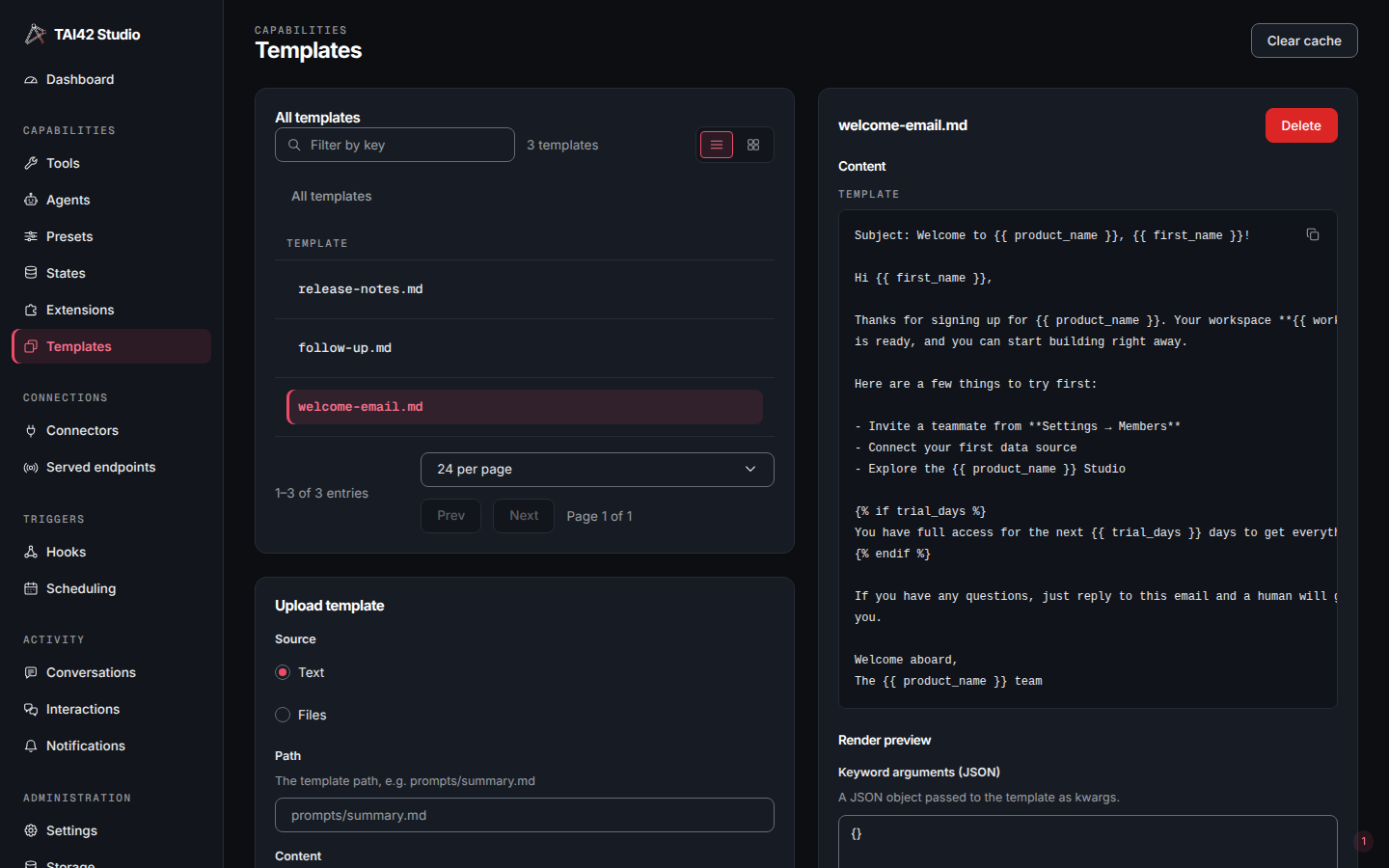Viewport: 1389px width, 868px height.
Task: Click the States database icon
Action: pyautogui.click(x=31, y=273)
